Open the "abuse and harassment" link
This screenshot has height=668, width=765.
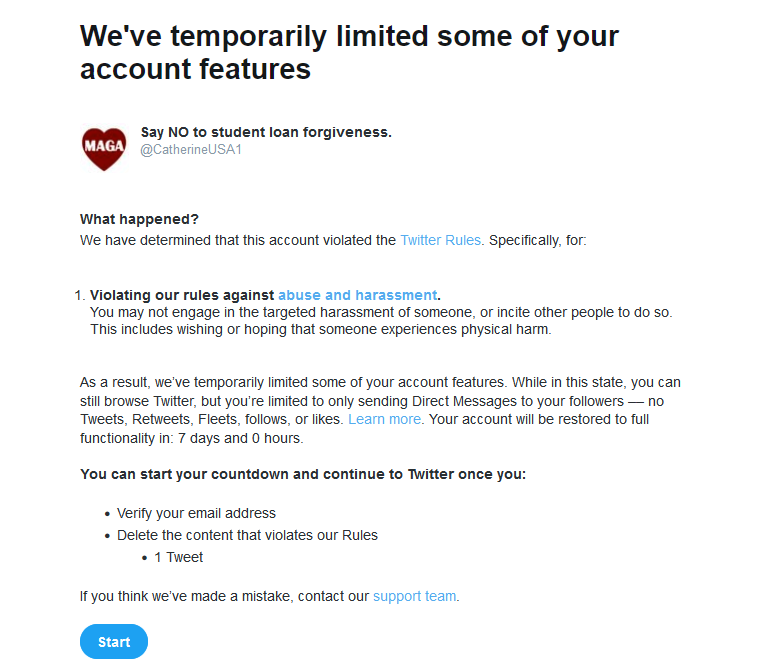click(357, 295)
